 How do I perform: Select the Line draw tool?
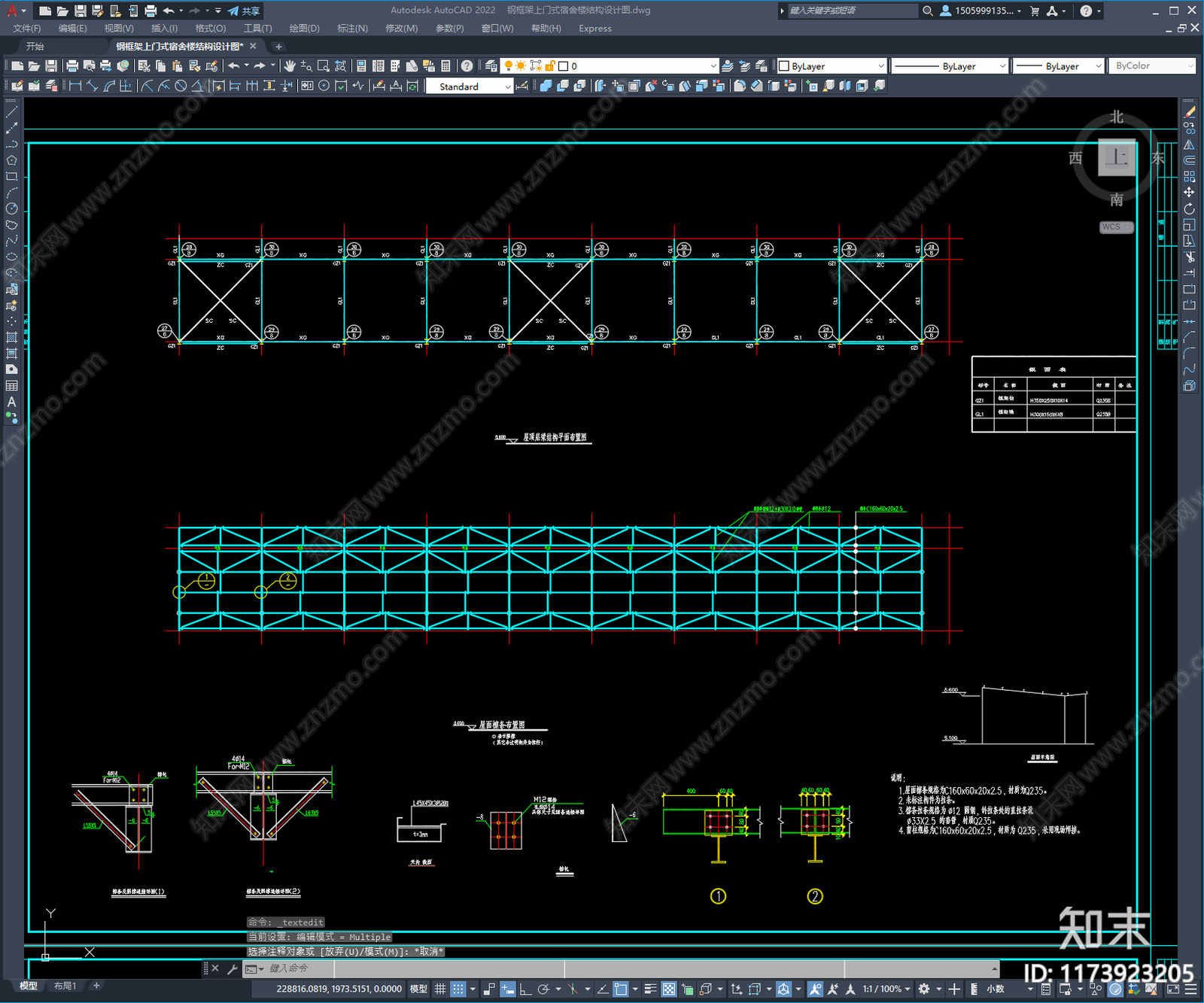[x=11, y=112]
